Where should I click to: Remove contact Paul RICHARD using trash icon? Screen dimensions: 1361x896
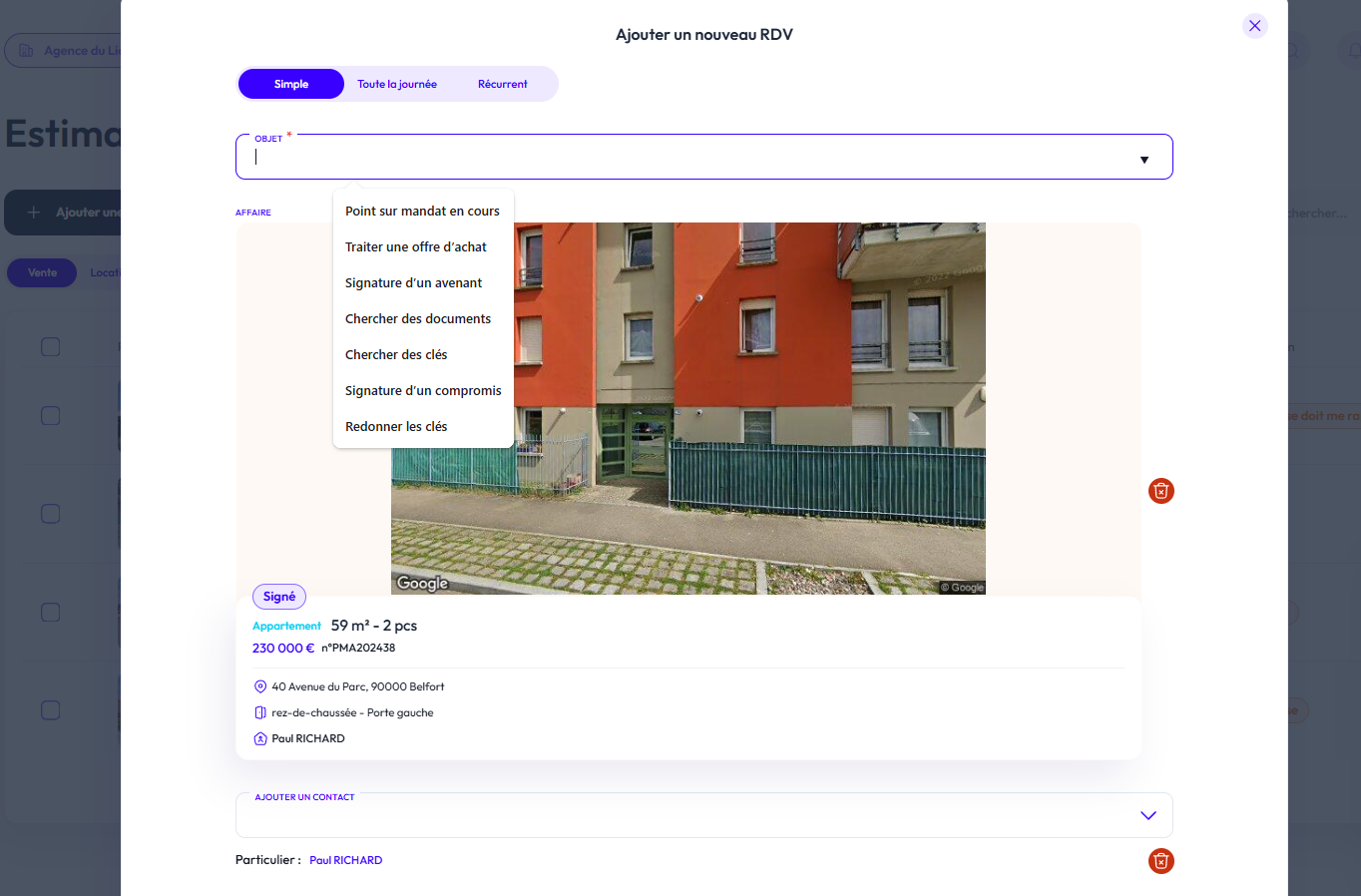coord(1160,861)
